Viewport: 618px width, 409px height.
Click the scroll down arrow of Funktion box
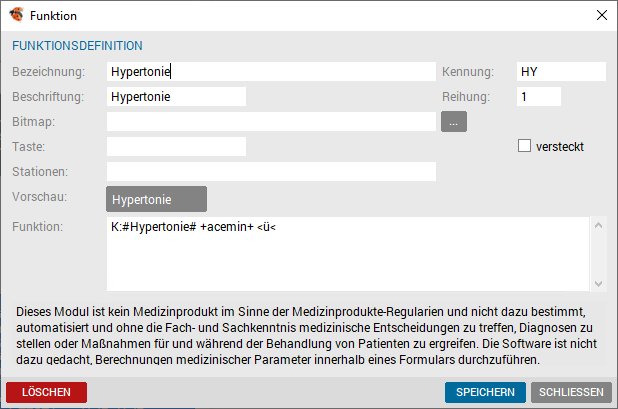click(598, 283)
